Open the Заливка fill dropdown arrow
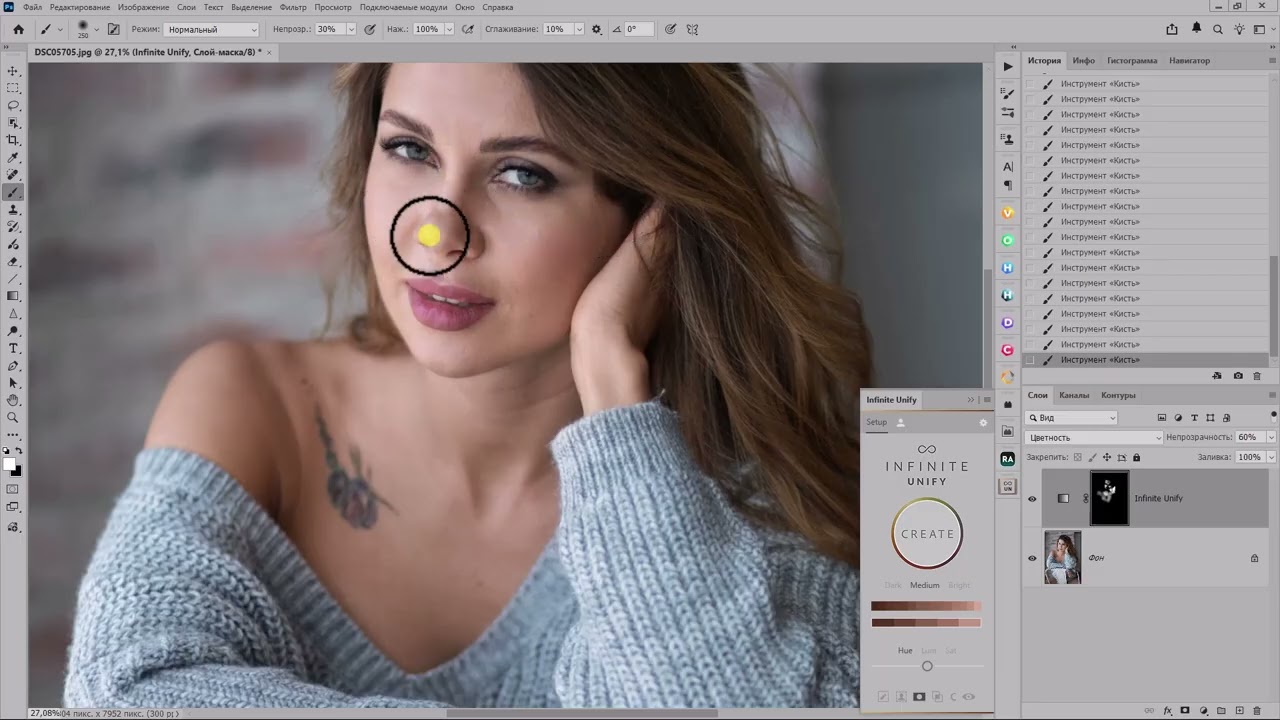Viewport: 1280px width, 720px height. pyautogui.click(x=1271, y=457)
